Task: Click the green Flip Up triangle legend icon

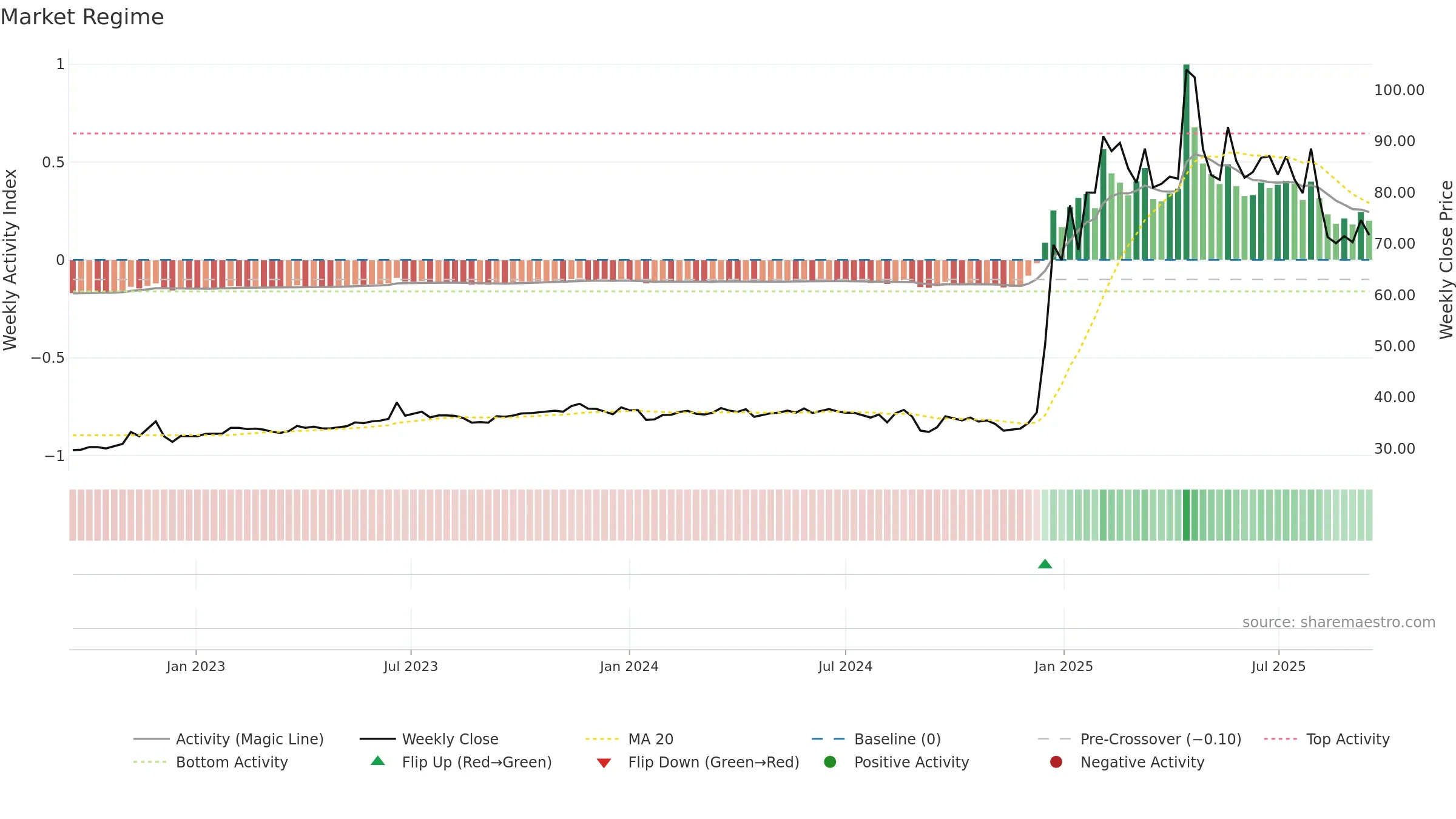Action: click(378, 761)
